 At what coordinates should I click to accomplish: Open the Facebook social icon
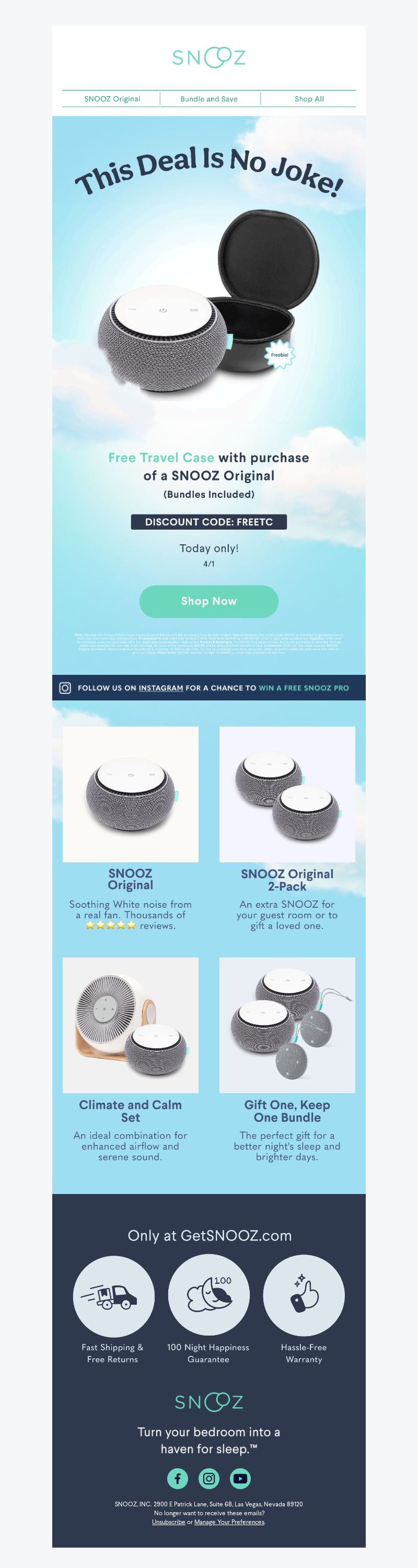click(177, 1477)
